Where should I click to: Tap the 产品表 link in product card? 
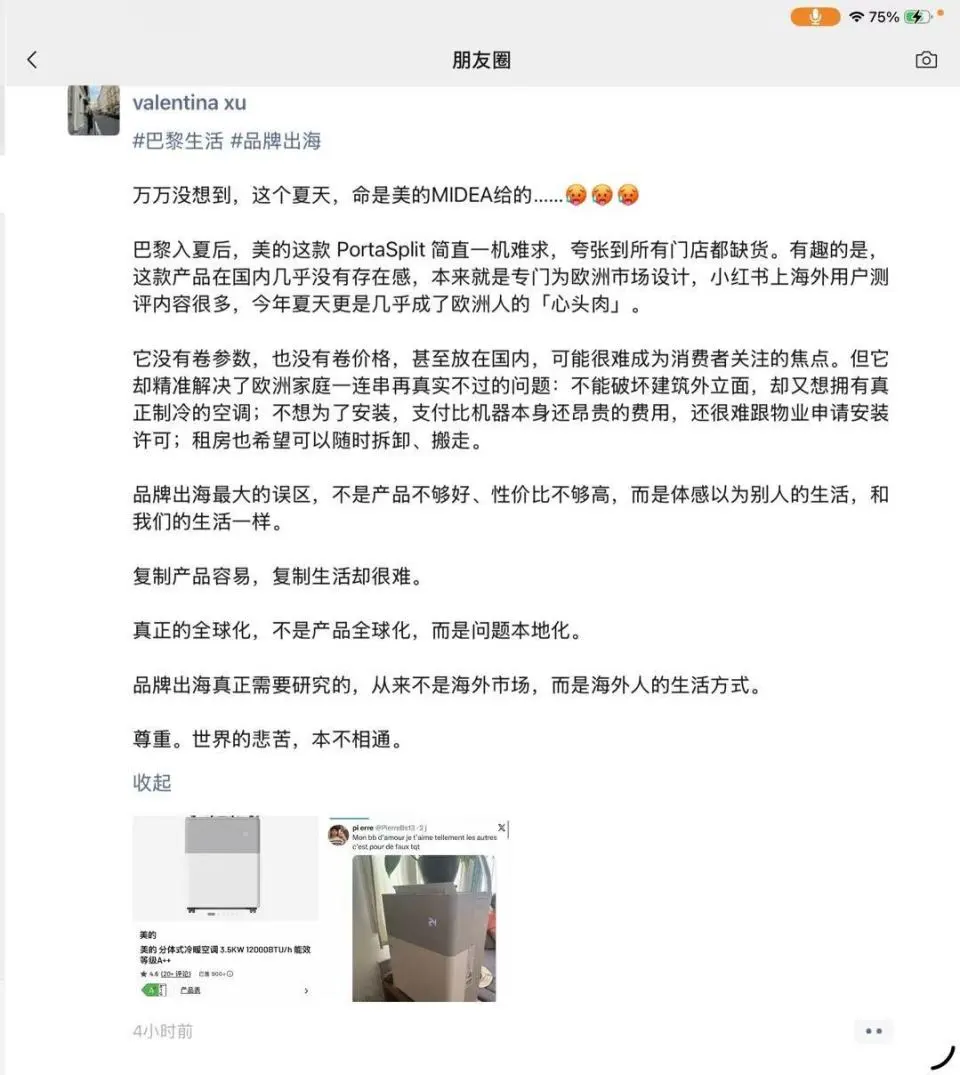(191, 990)
